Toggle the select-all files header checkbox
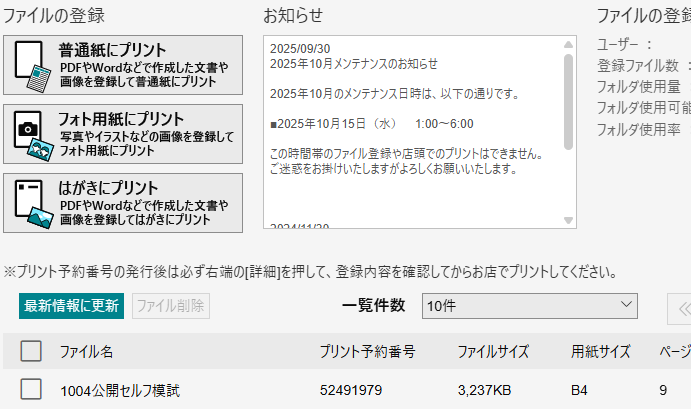 coord(31,351)
